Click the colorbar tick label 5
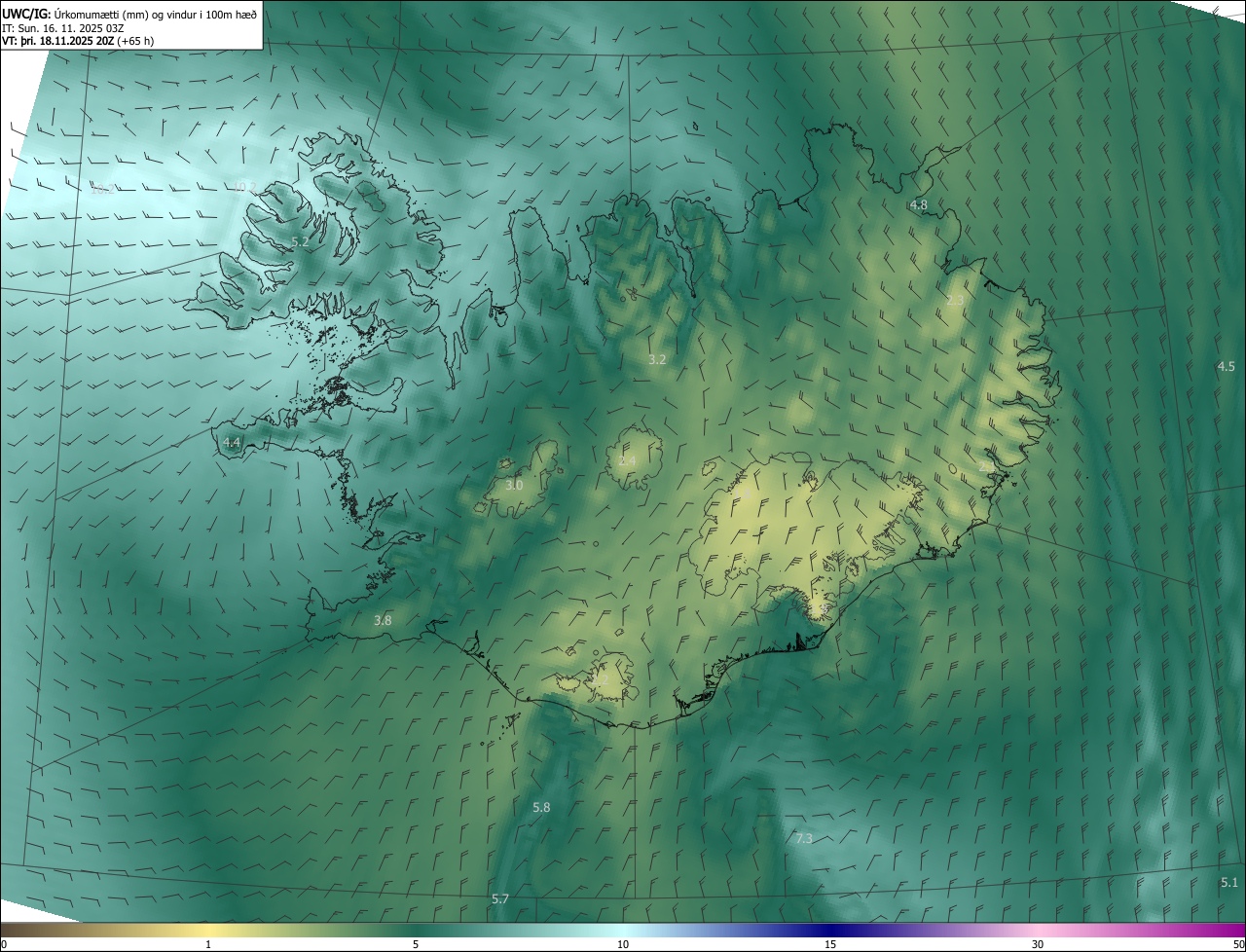 coord(416,944)
